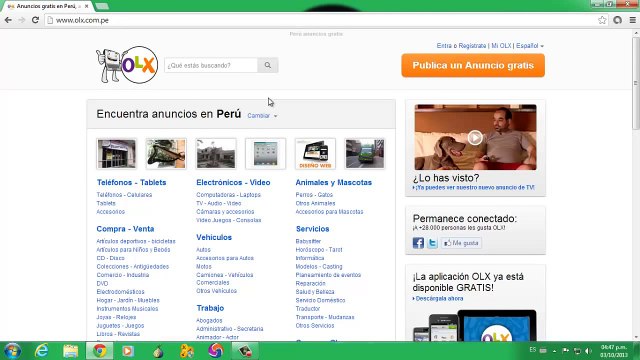Viewport: 640px width, 360px height.
Task: Click Electrodomésticos link
Action: coord(120,292)
